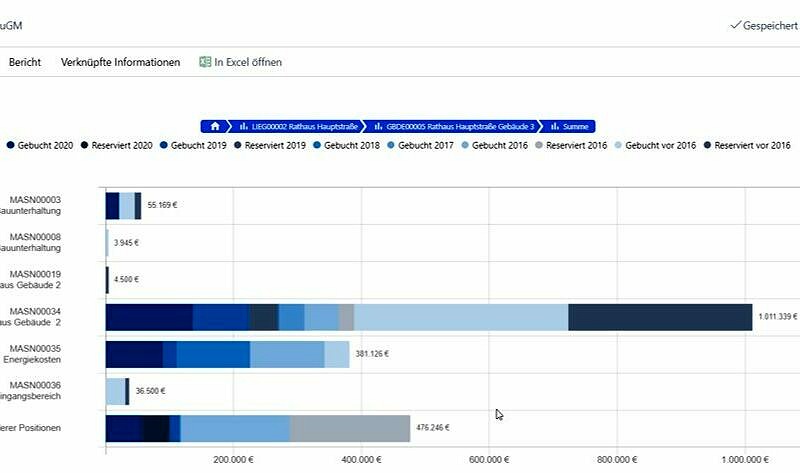Viewport: 800px width, 473px height.
Task: Click the Gespeichert status checkmark
Action: tap(735, 25)
